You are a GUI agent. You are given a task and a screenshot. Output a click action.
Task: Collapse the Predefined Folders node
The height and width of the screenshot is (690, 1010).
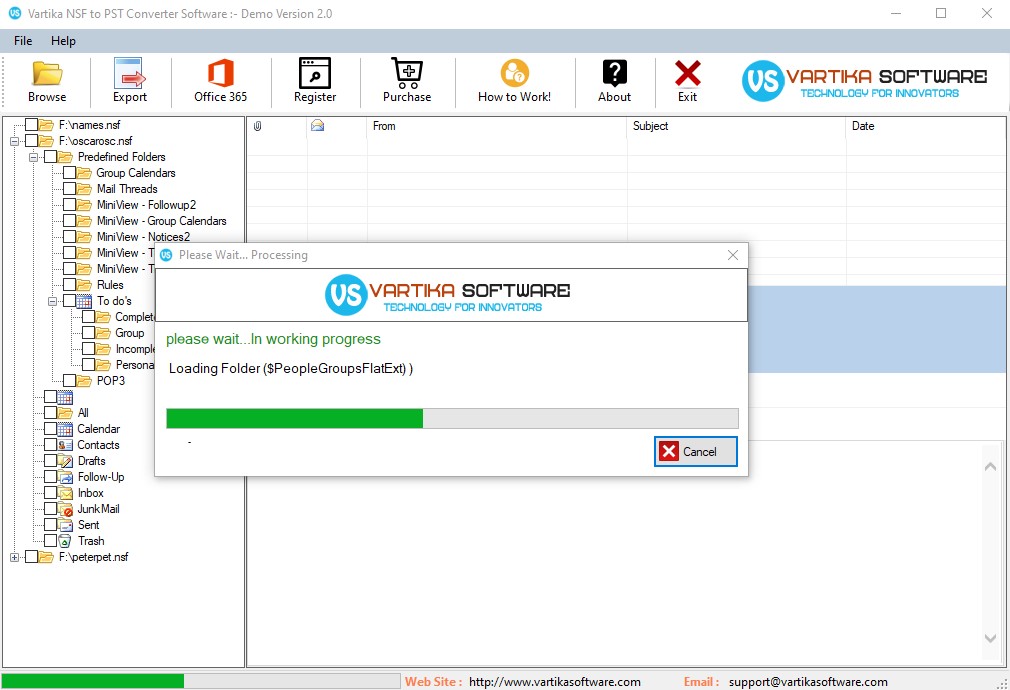pos(33,157)
